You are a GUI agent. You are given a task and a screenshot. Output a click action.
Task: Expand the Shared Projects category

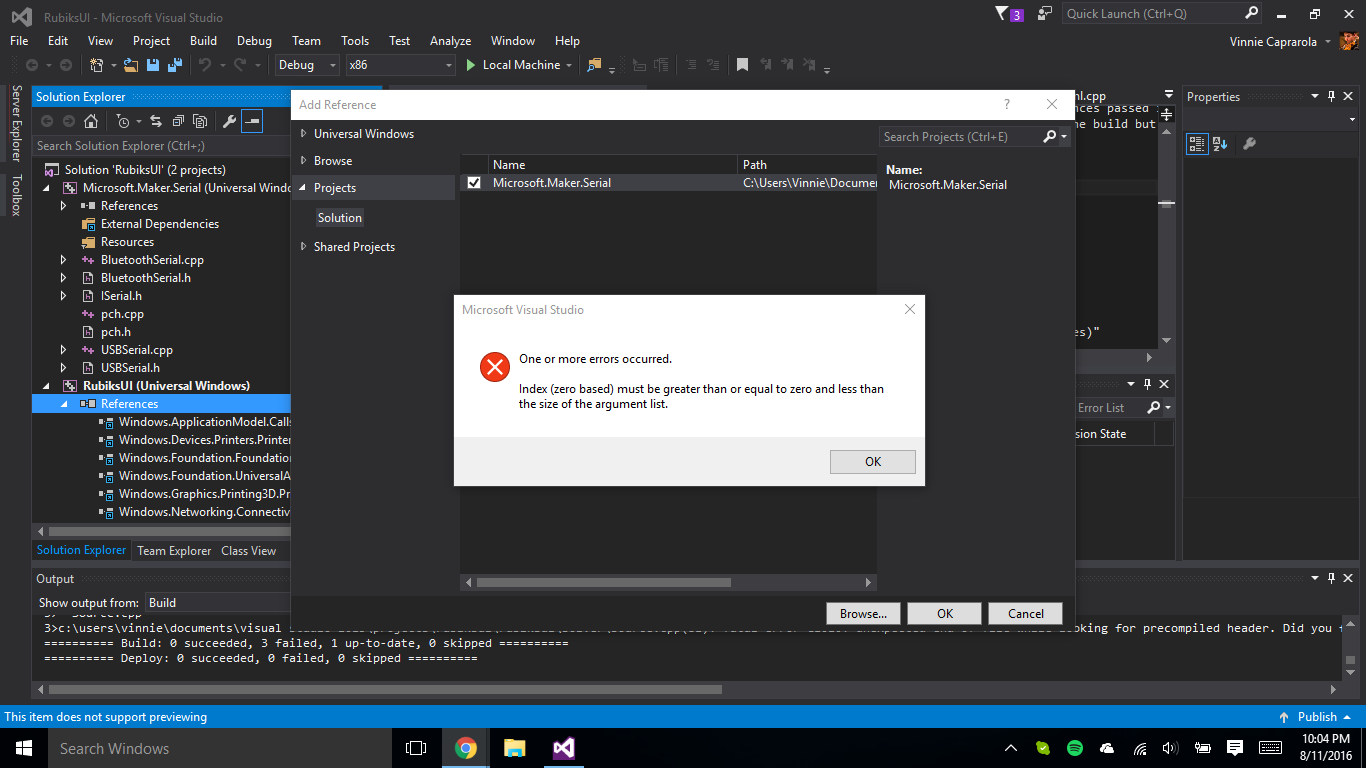(x=304, y=247)
